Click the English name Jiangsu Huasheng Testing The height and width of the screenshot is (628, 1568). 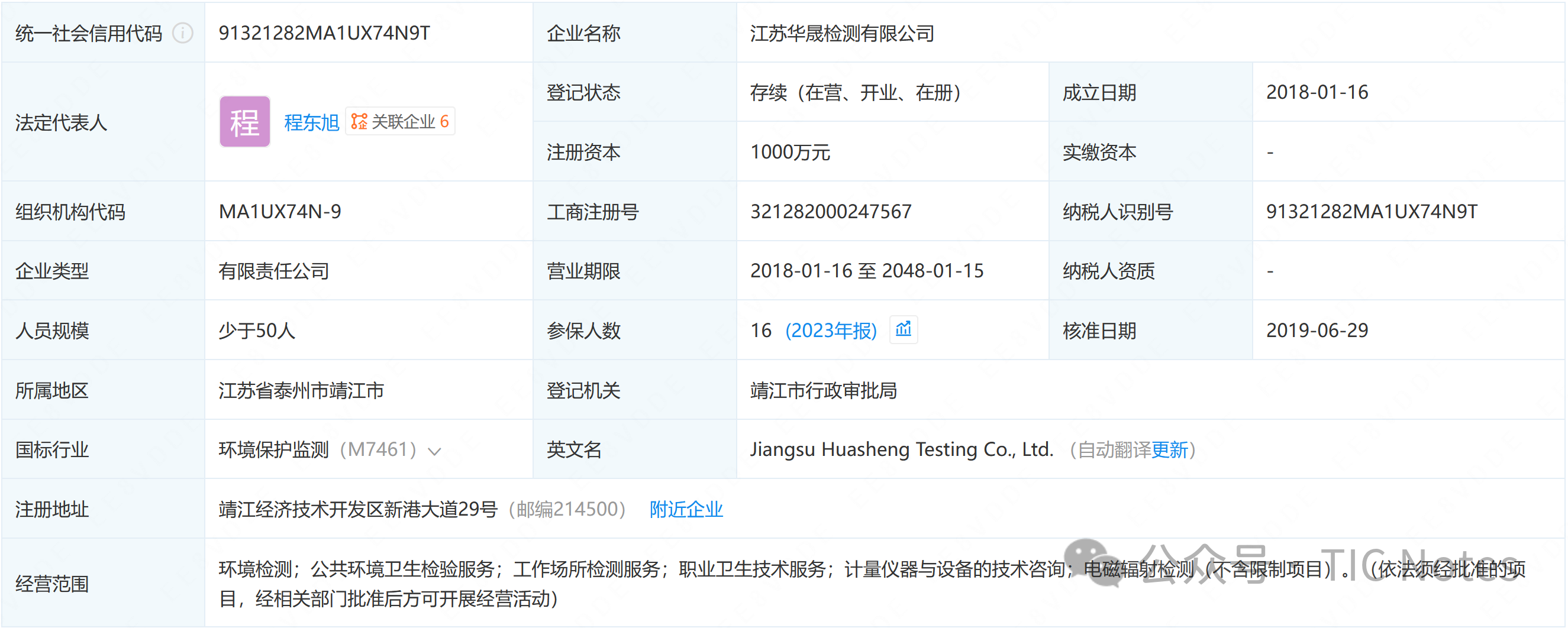click(901, 449)
